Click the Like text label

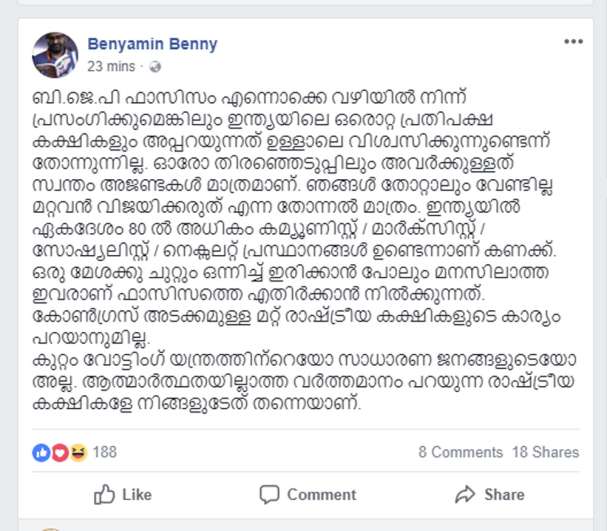[137, 495]
